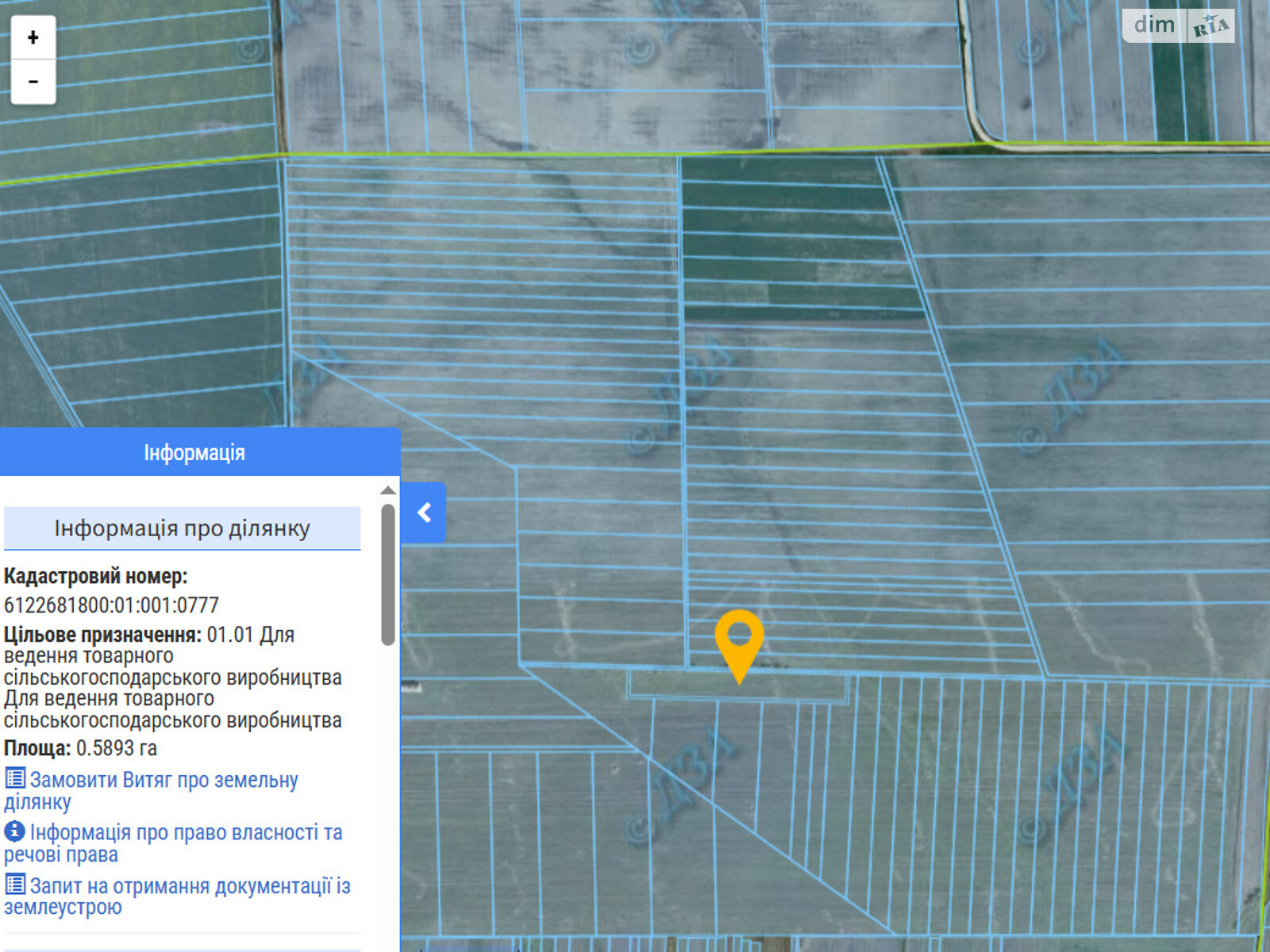Collapse the information panel using the left chevron
The height and width of the screenshot is (952, 1270).
[424, 512]
